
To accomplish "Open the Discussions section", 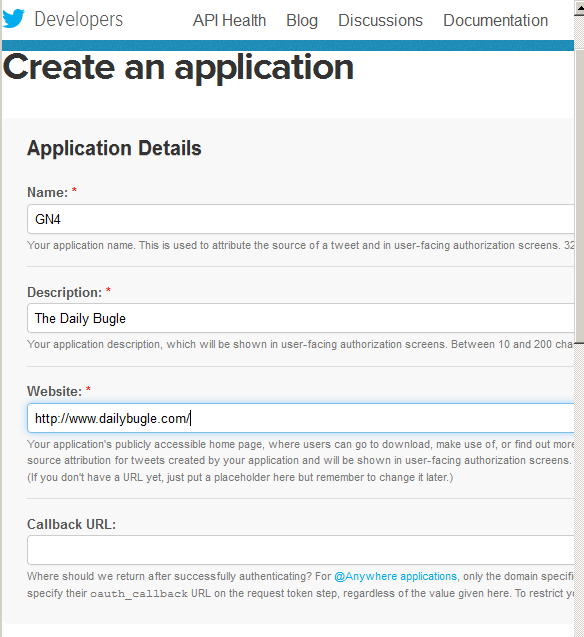I will tap(381, 20).
